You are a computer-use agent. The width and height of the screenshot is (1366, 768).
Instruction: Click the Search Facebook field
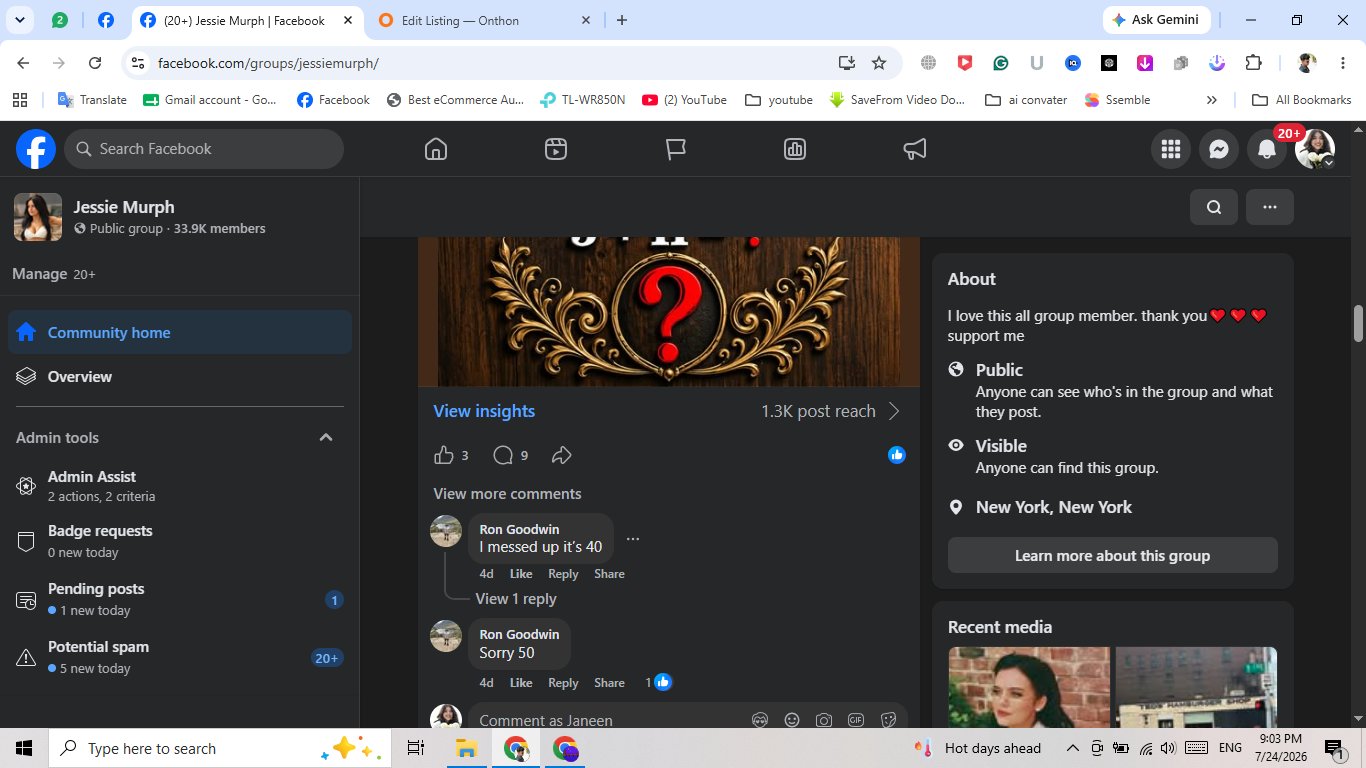[x=204, y=149]
